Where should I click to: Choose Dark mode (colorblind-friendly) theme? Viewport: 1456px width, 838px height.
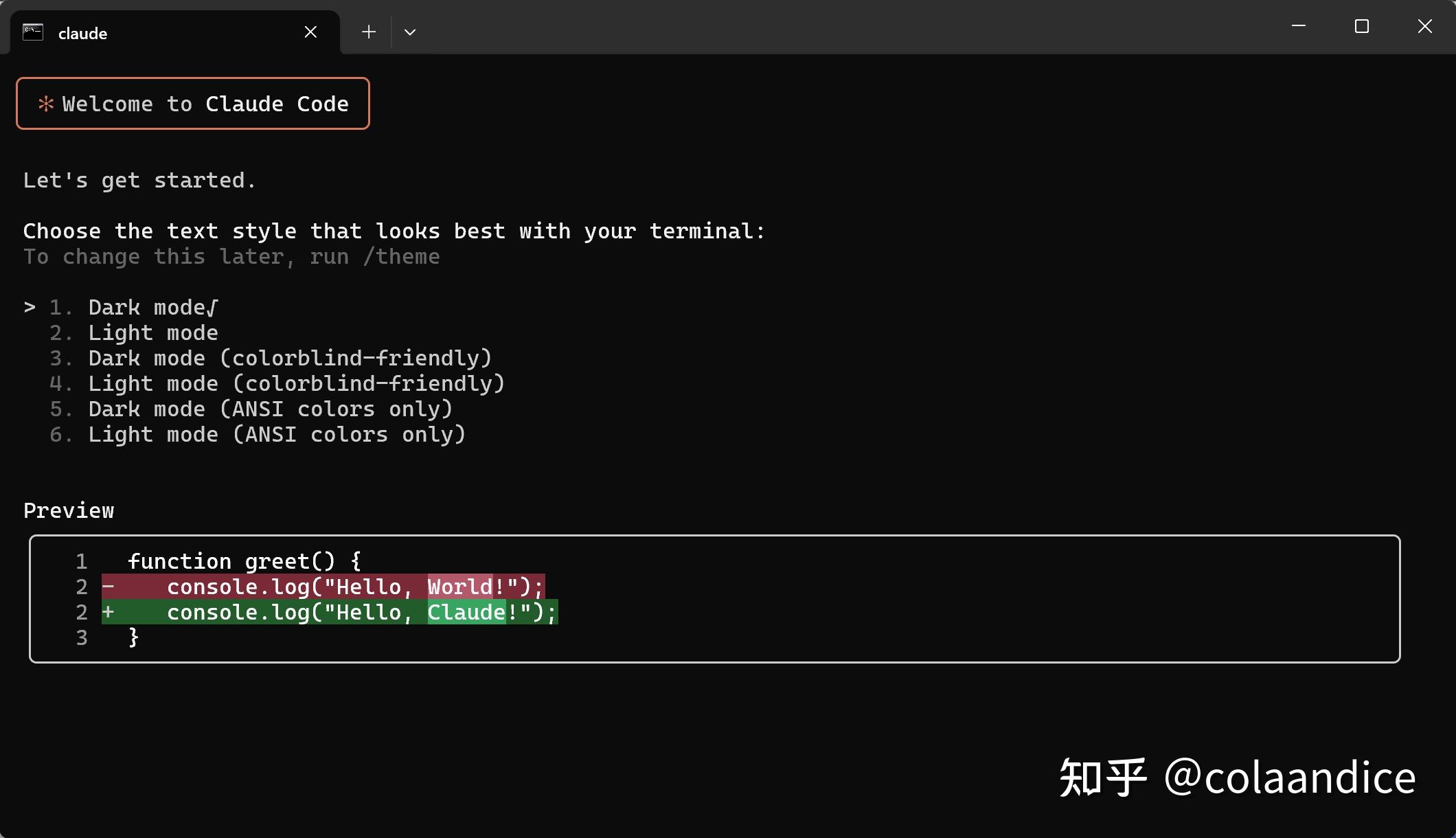[289, 358]
